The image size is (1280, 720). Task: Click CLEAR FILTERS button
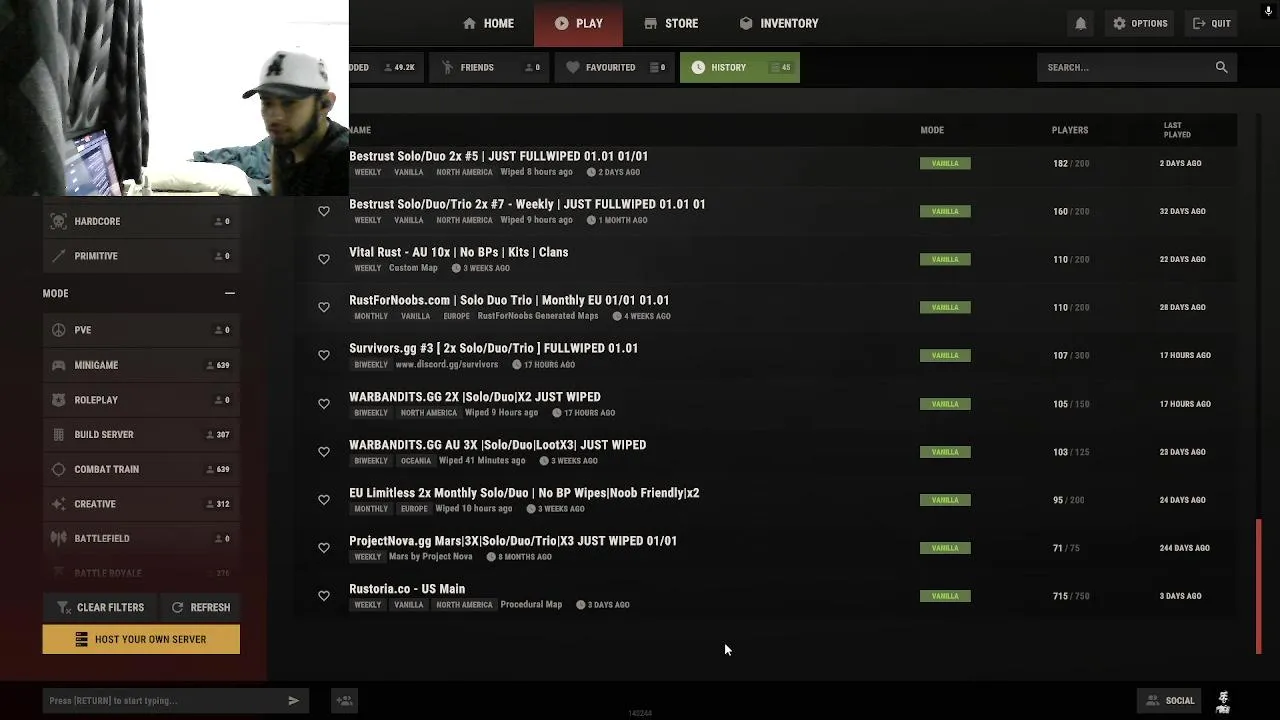(x=100, y=607)
